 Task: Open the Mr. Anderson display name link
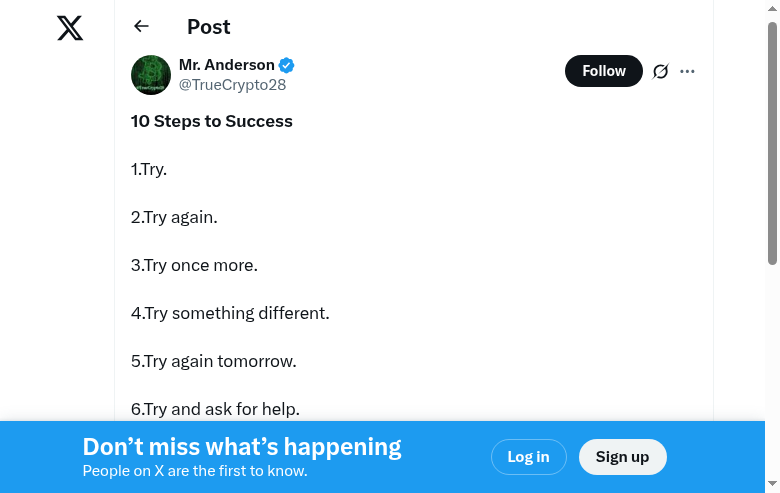point(226,65)
